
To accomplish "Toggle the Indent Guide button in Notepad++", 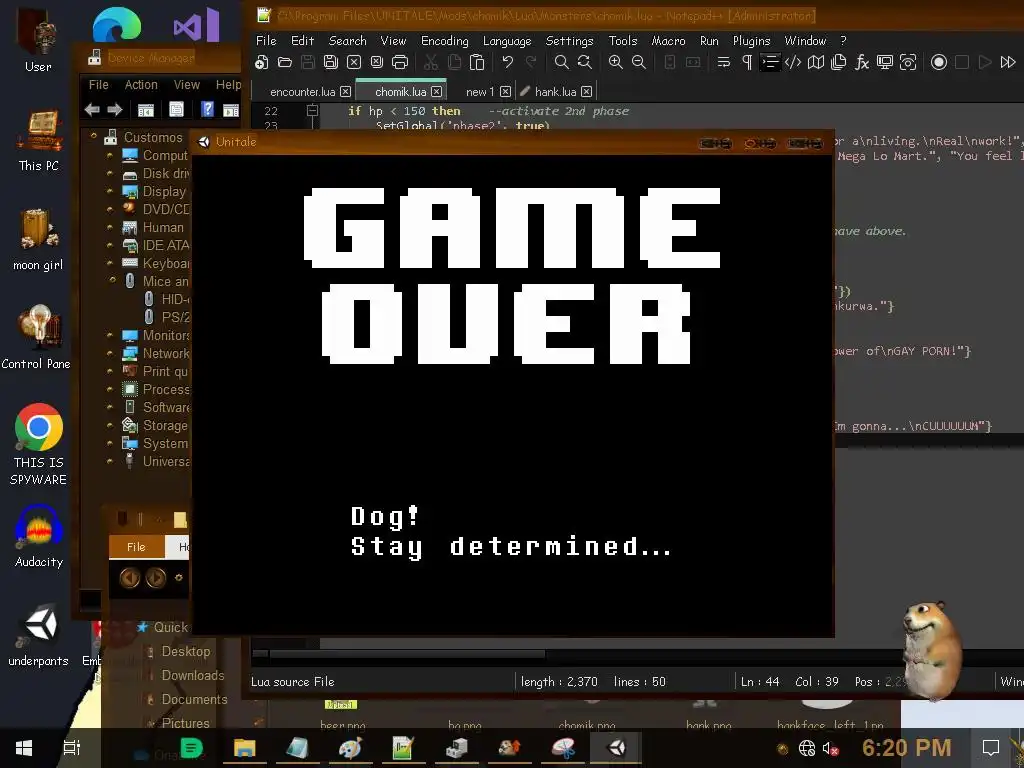I will click(770, 62).
